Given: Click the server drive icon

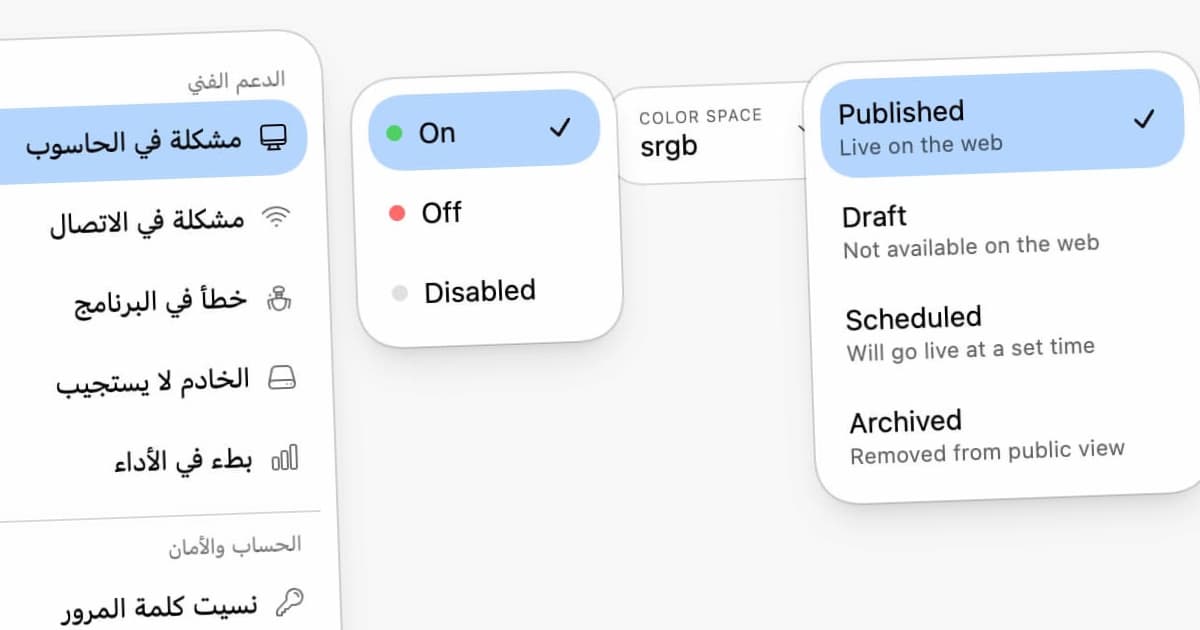Looking at the screenshot, I should click(282, 378).
